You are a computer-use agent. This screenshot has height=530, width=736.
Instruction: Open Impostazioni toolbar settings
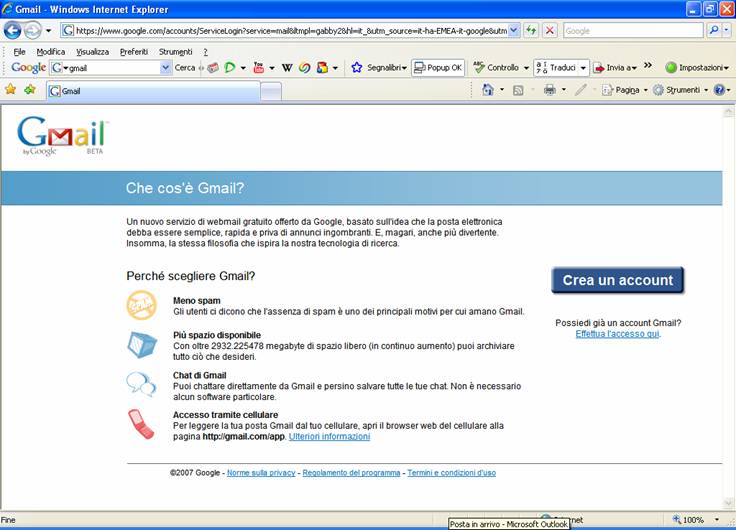tap(697, 68)
